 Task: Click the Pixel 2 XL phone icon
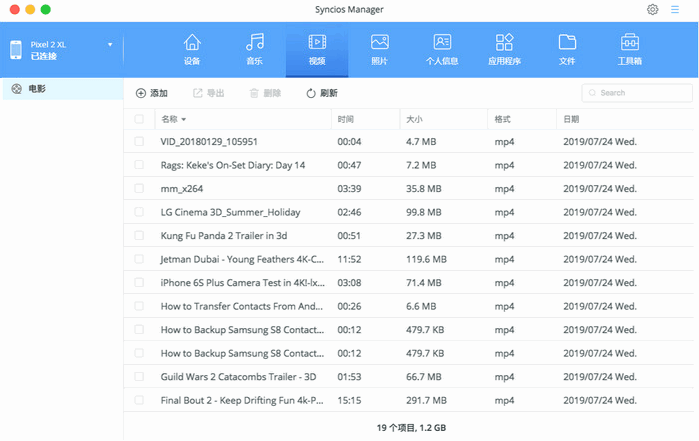[16, 49]
